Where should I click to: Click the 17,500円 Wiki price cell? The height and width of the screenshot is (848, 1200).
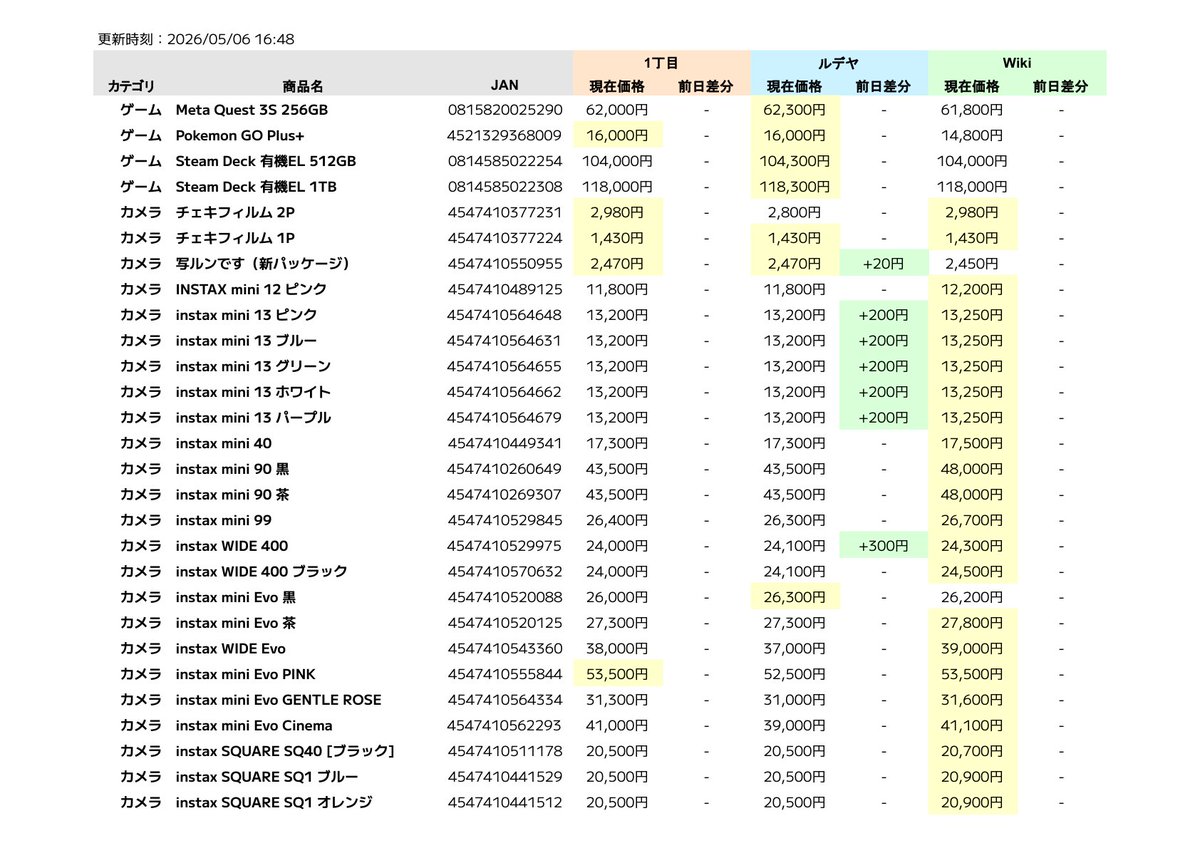coord(972,443)
